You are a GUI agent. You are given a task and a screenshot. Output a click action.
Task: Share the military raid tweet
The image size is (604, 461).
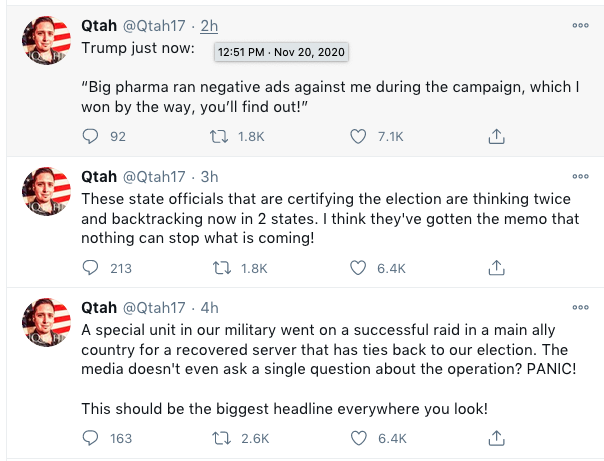pos(496,437)
